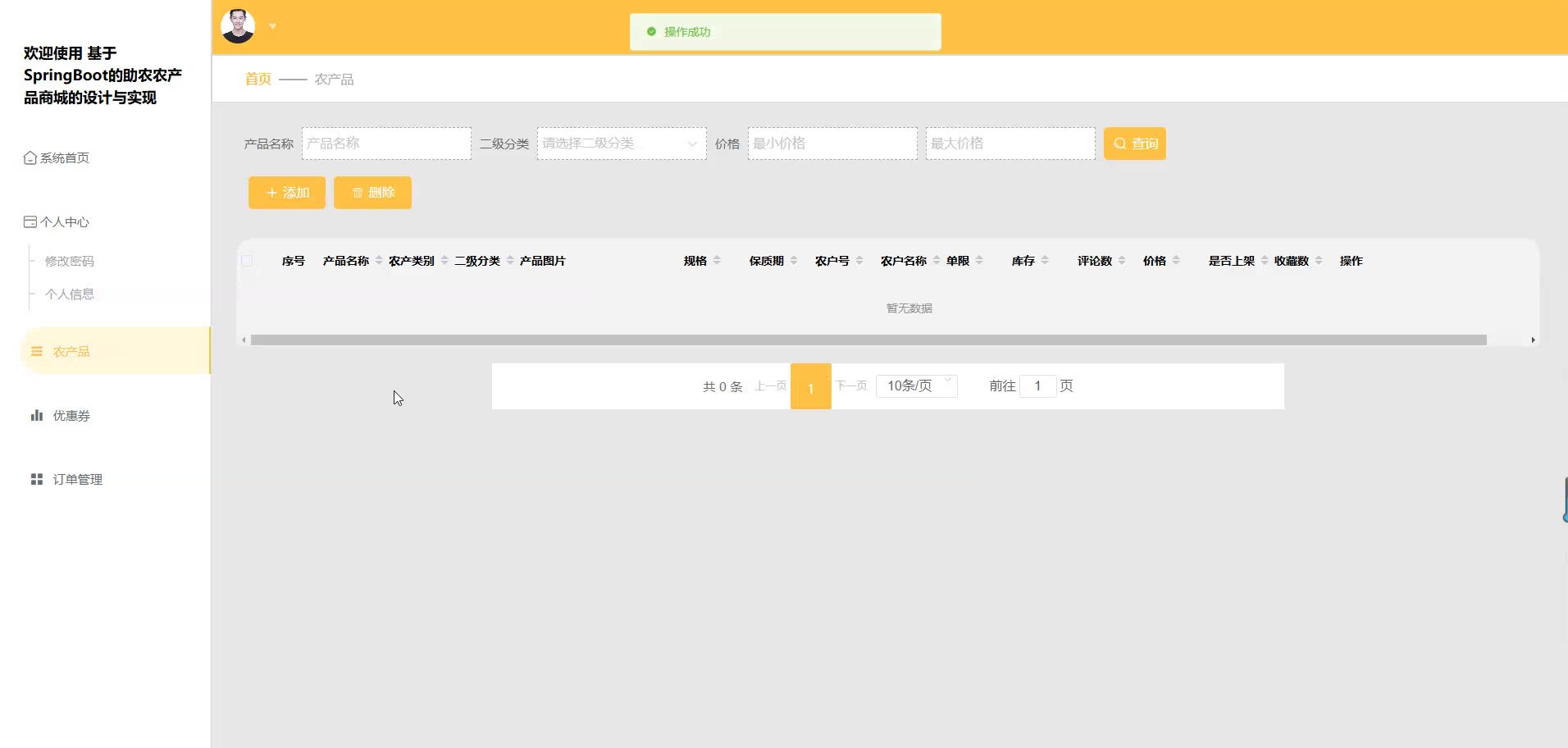Focus the 产品名称 search input field
1568x748 pixels.
coord(386,144)
